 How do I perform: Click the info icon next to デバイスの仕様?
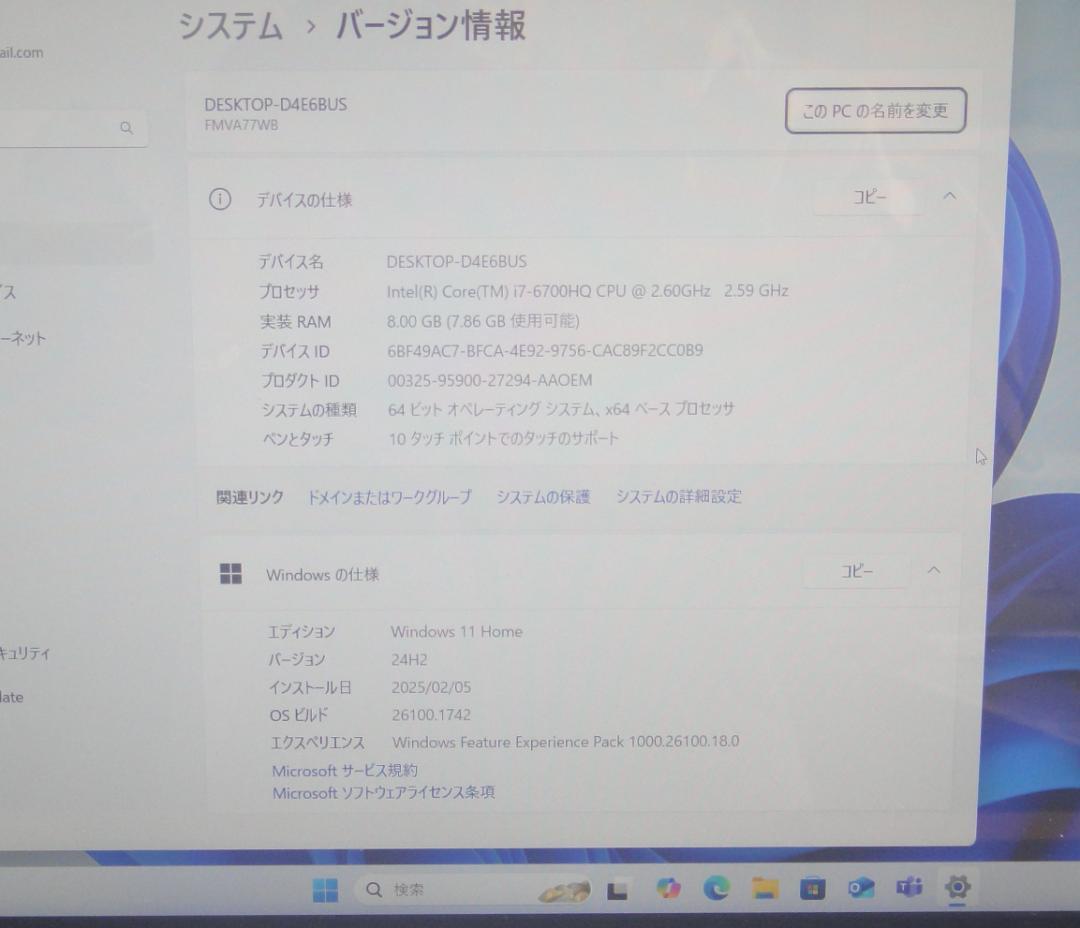[x=220, y=198]
